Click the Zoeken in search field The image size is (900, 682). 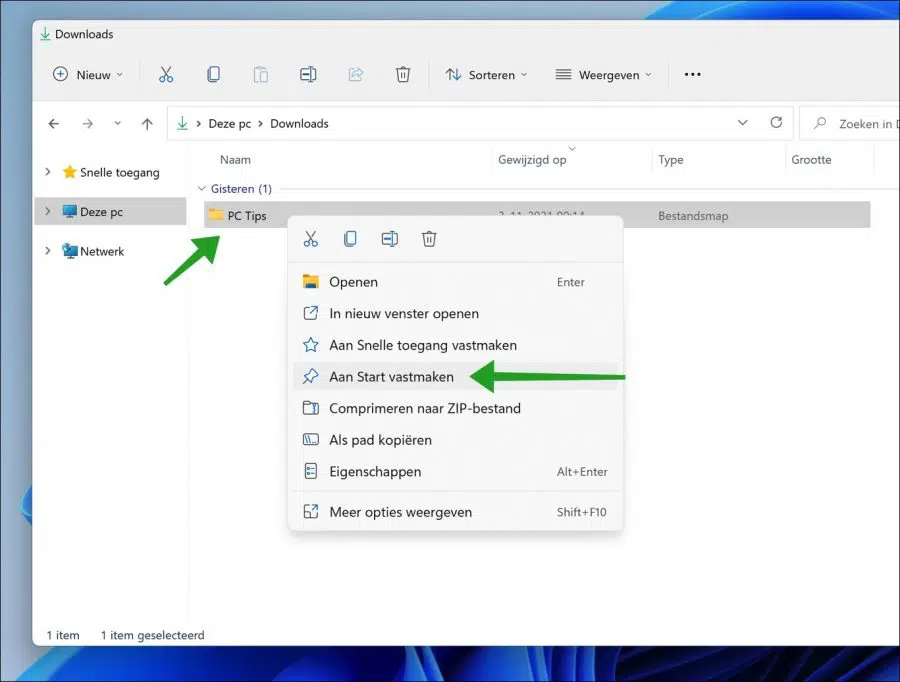[x=850, y=123]
